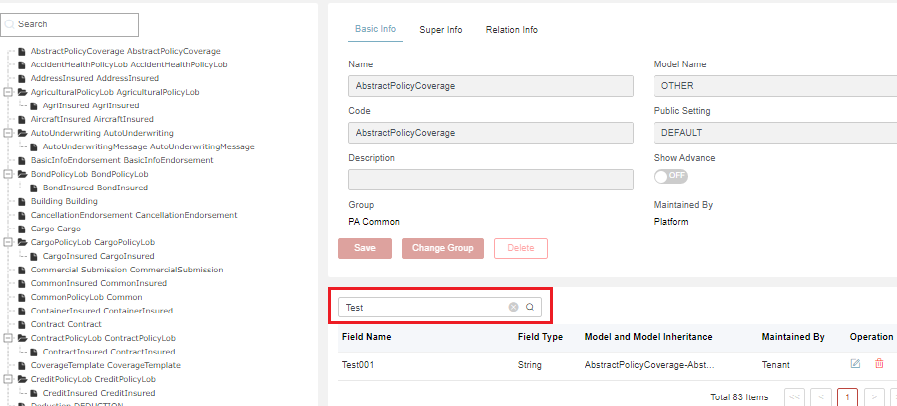897x406 pixels.
Task: Open the Model Name dropdown showing OTHER
Action: coord(775,86)
